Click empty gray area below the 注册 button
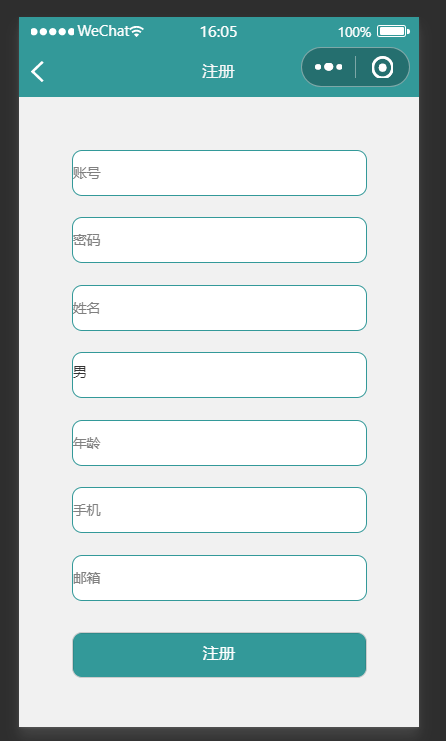 pos(219,703)
